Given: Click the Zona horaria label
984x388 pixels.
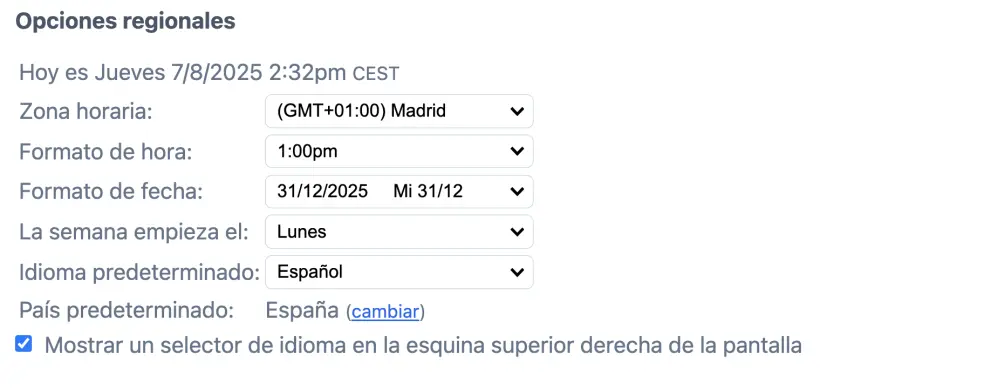Looking at the screenshot, I should (x=86, y=112).
